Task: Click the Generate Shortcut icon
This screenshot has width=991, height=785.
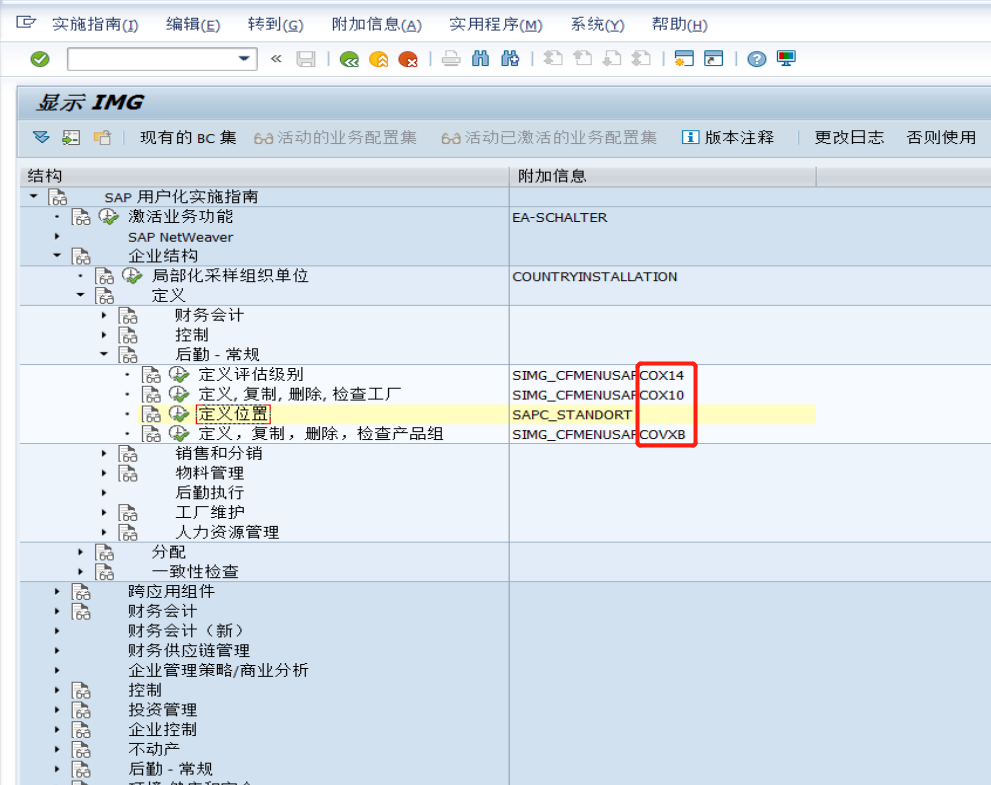Action: 714,59
